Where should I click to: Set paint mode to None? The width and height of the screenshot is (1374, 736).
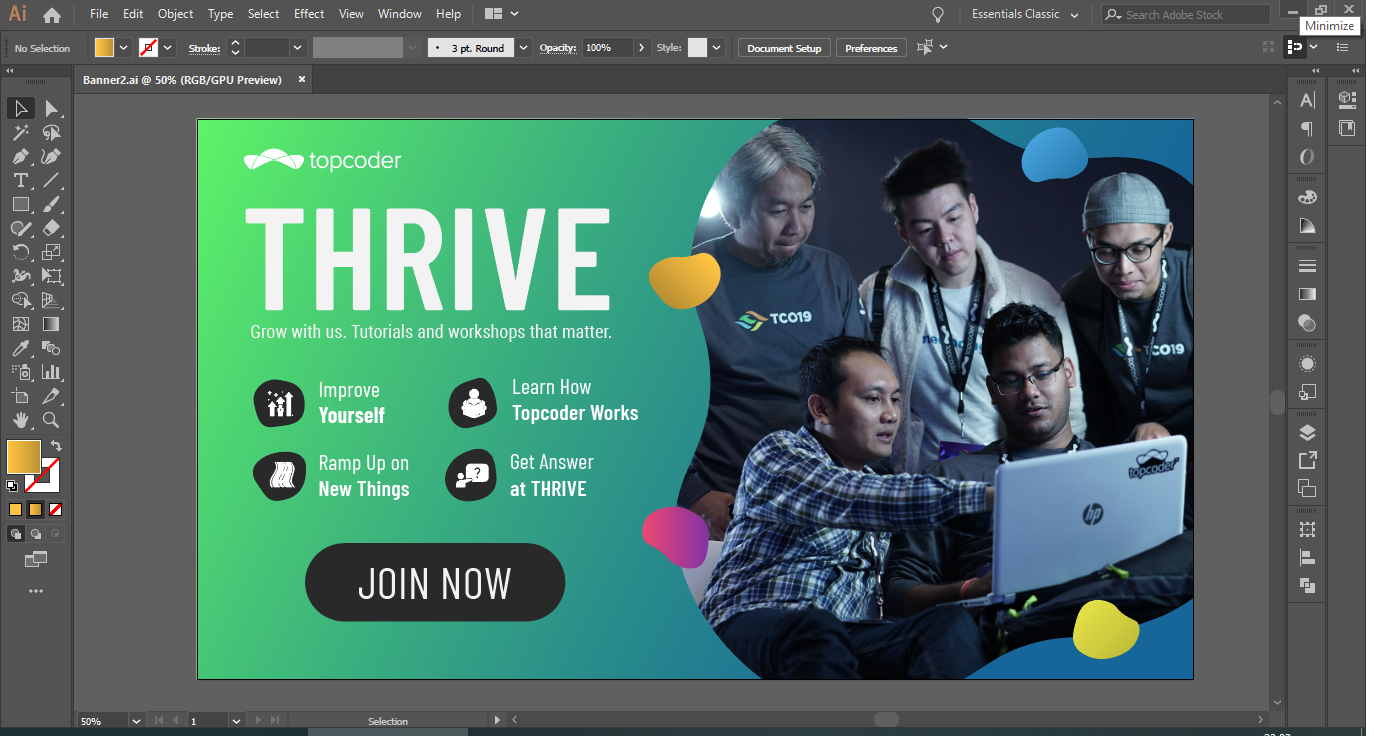[x=56, y=509]
